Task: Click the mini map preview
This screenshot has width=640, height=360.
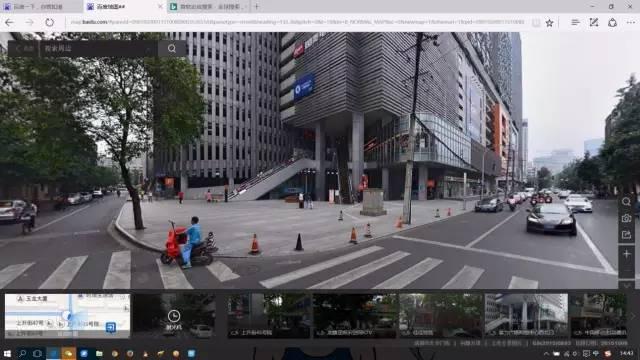Action: coord(67,316)
